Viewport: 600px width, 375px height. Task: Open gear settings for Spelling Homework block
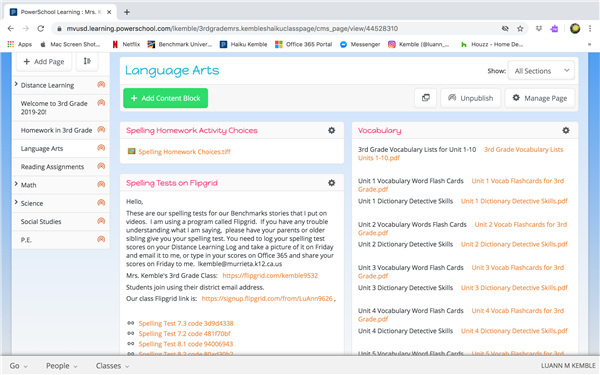point(332,130)
